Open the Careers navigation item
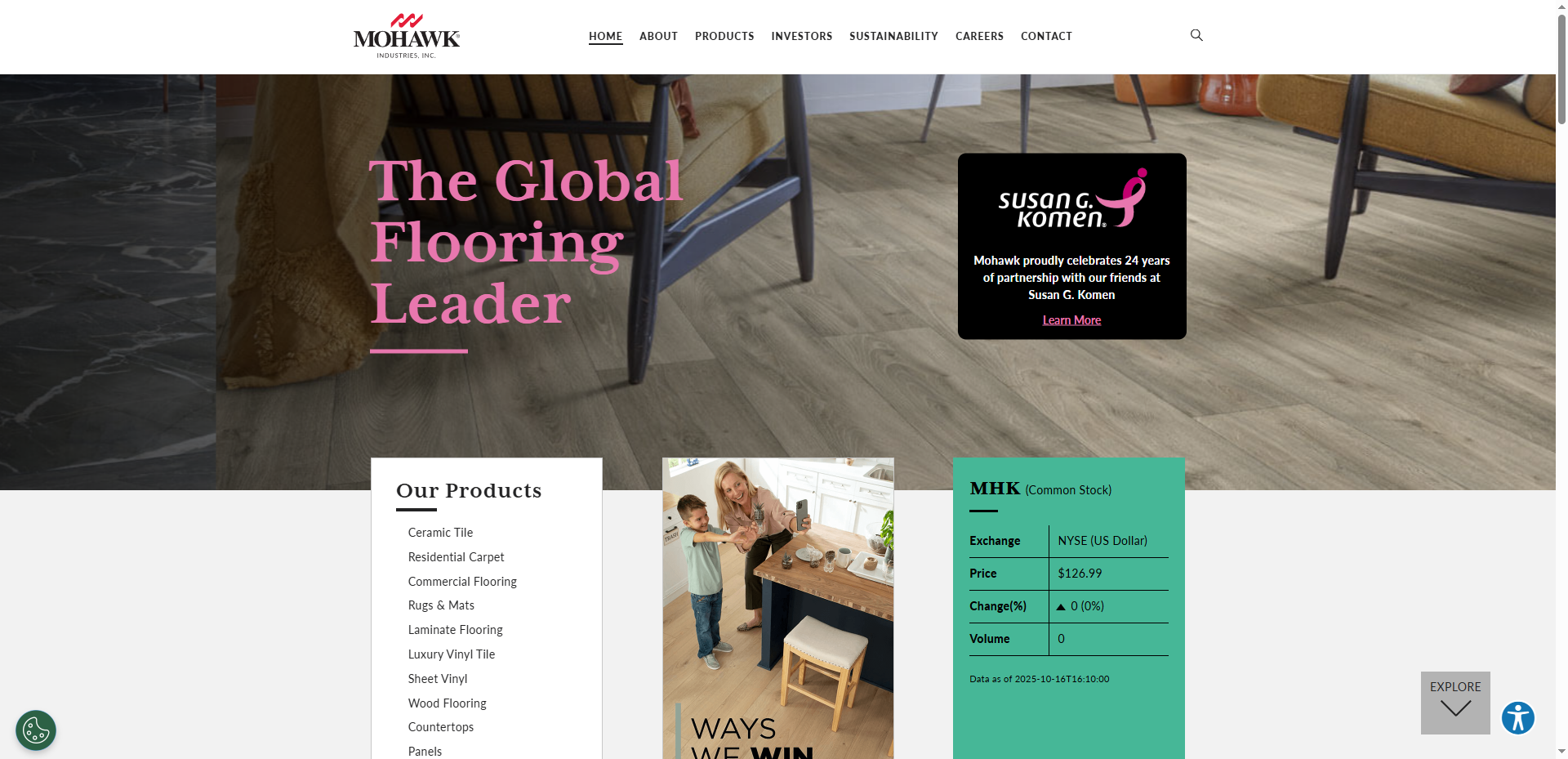The height and width of the screenshot is (759, 1568). click(979, 36)
